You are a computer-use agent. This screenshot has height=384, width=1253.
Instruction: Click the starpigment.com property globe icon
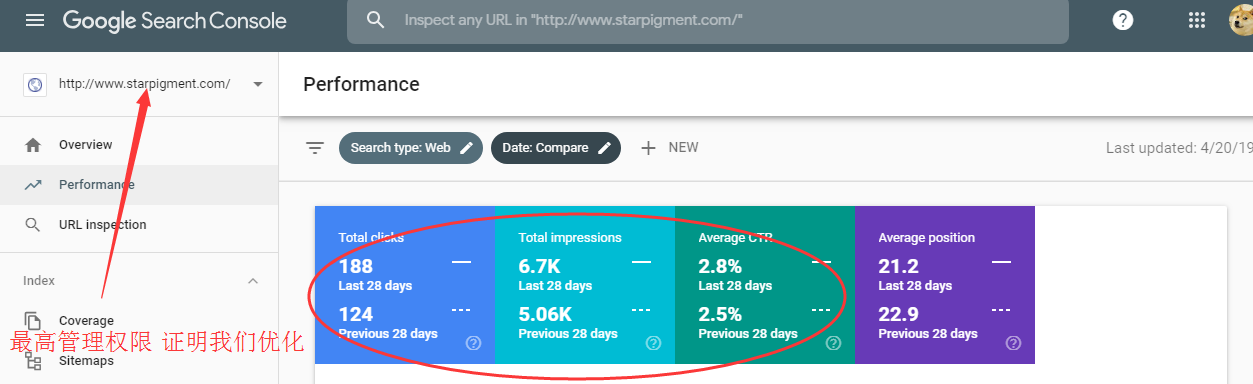(34, 84)
